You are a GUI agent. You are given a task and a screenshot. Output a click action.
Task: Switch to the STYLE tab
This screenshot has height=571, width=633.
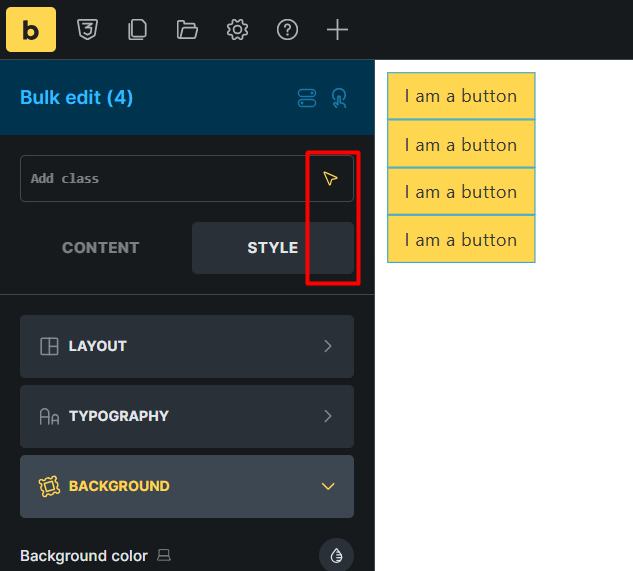click(273, 248)
